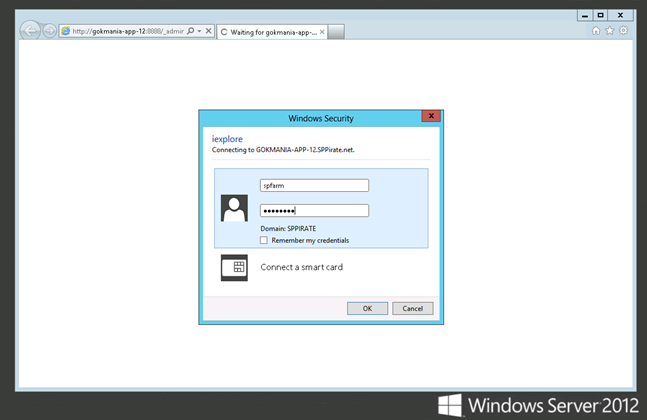The image size is (647, 420).
Task: Click the user account picture tile
Action: (x=234, y=208)
